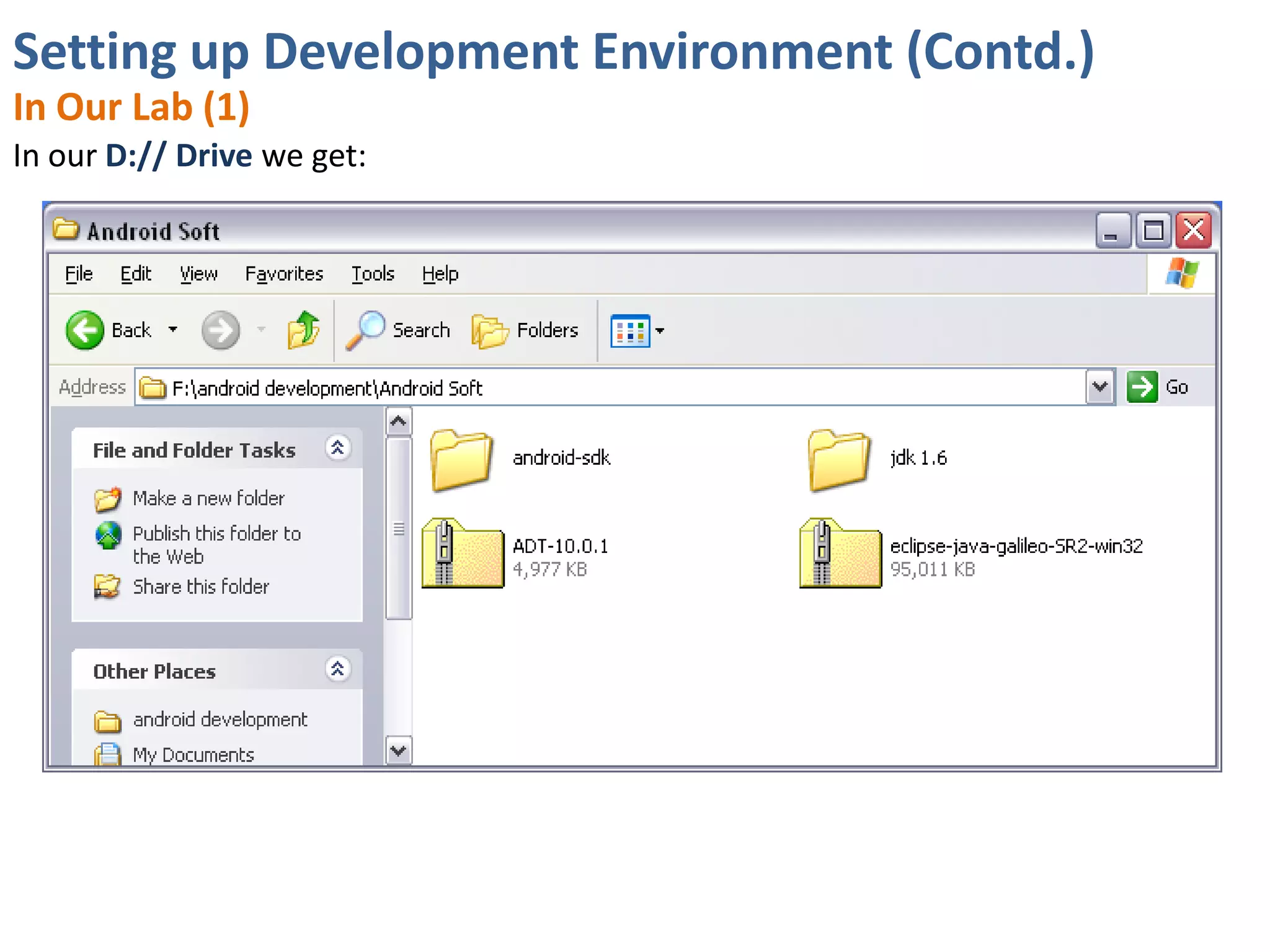Open My Documents link
The width and height of the screenshot is (1270, 952).
point(193,755)
